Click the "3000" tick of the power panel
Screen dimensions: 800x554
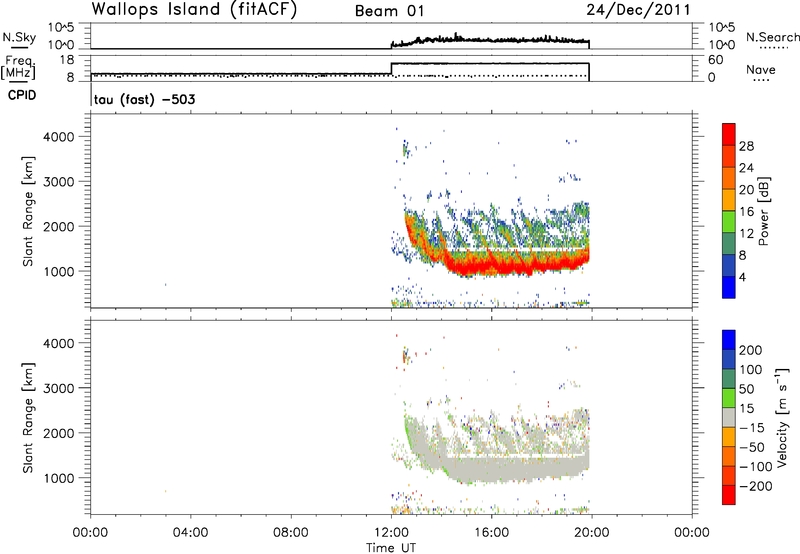[x=58, y=182]
